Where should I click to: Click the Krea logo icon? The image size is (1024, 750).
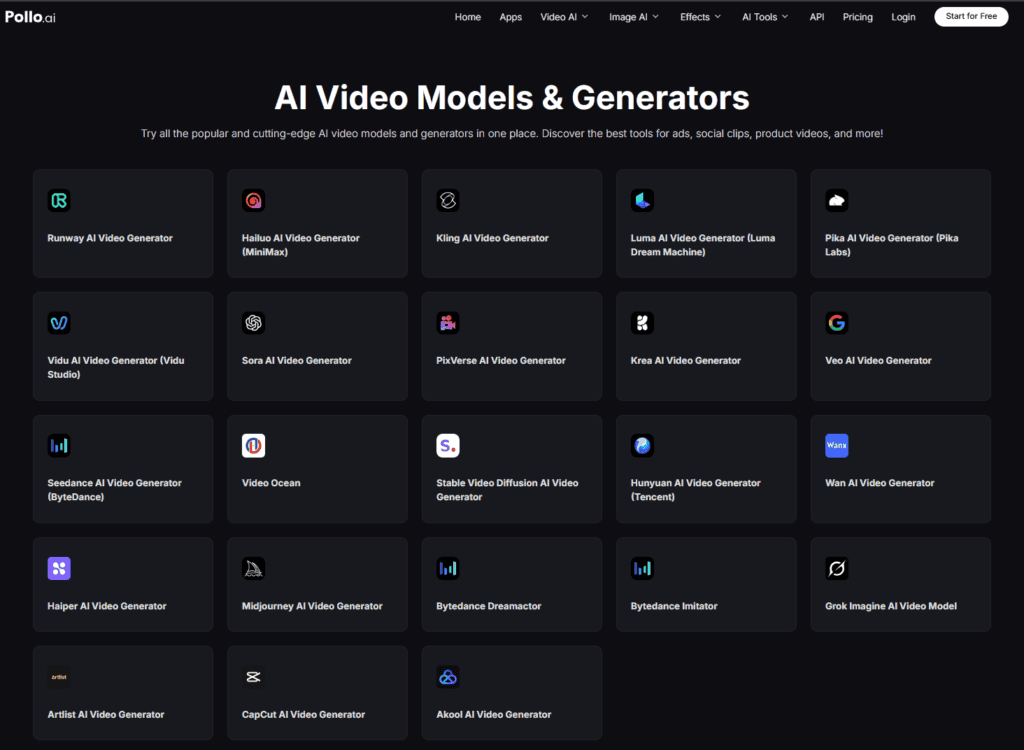642,323
